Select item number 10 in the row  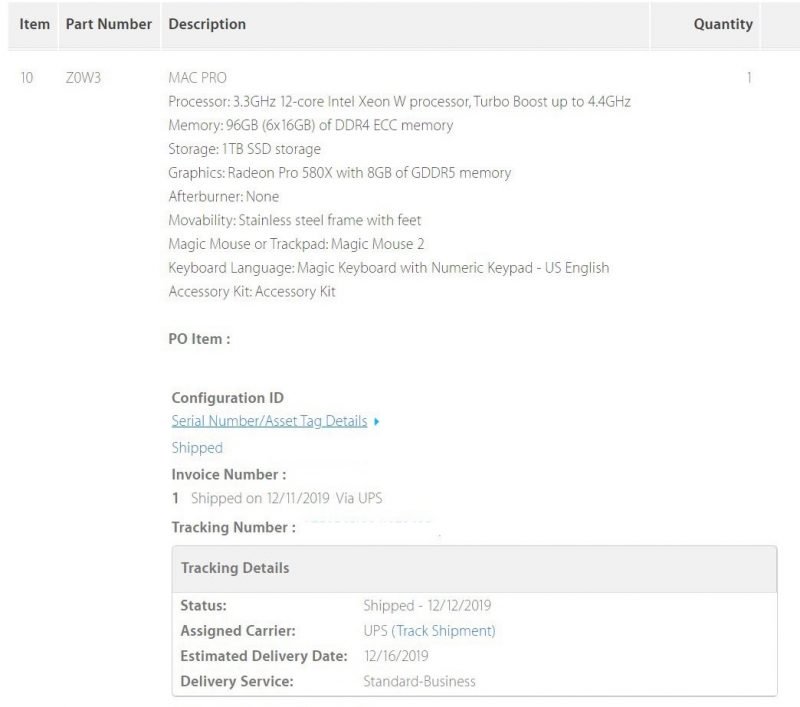(28, 77)
